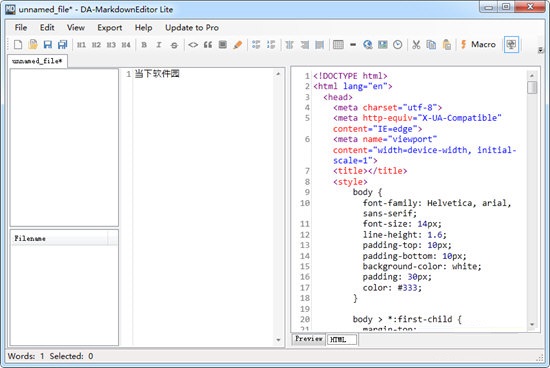Open the File menu
550x368 pixels.
point(21,27)
